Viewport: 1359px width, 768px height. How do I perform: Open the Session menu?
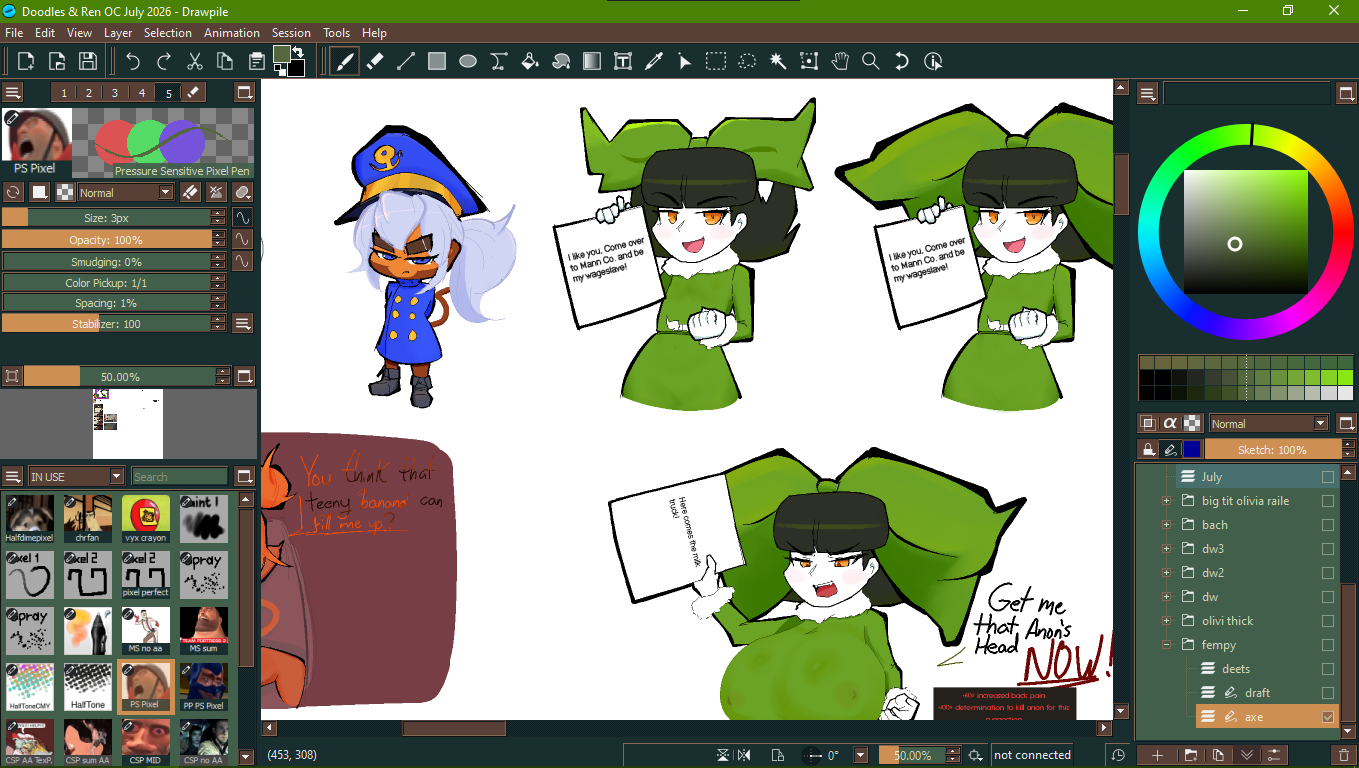[x=291, y=33]
